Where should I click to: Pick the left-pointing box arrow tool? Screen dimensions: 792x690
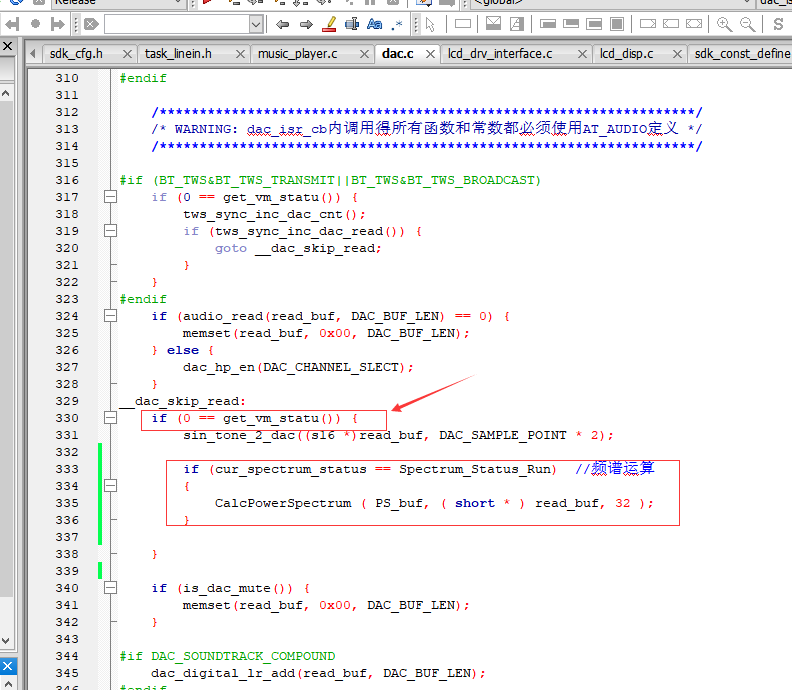point(671,24)
